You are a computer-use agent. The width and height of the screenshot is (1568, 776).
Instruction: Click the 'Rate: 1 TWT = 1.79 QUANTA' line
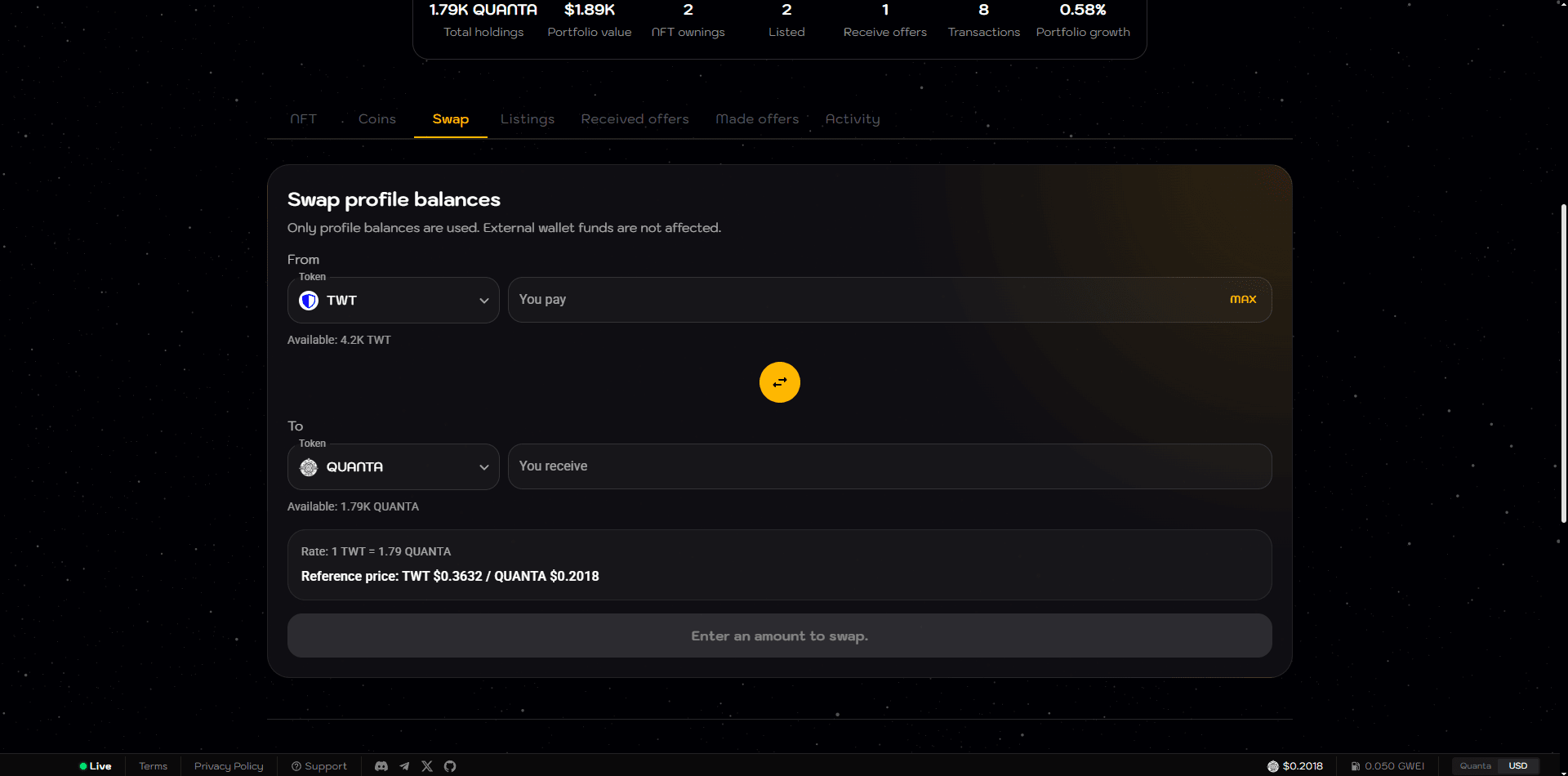[376, 551]
